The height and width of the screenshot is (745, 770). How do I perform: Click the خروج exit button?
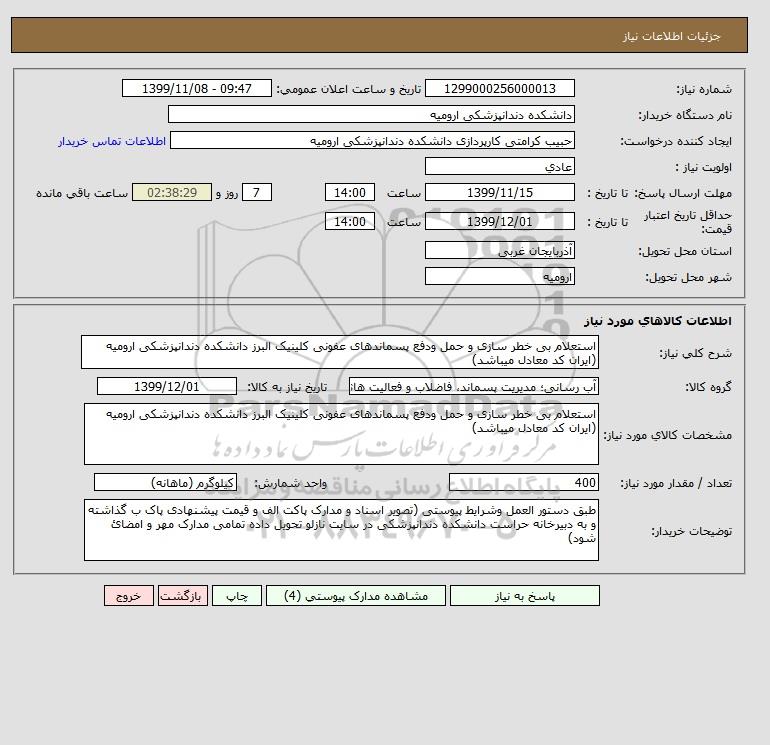pos(129,596)
